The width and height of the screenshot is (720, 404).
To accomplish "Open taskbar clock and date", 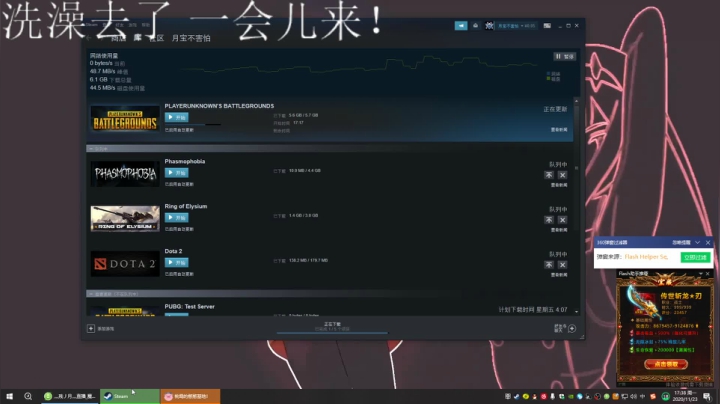I will [x=685, y=396].
